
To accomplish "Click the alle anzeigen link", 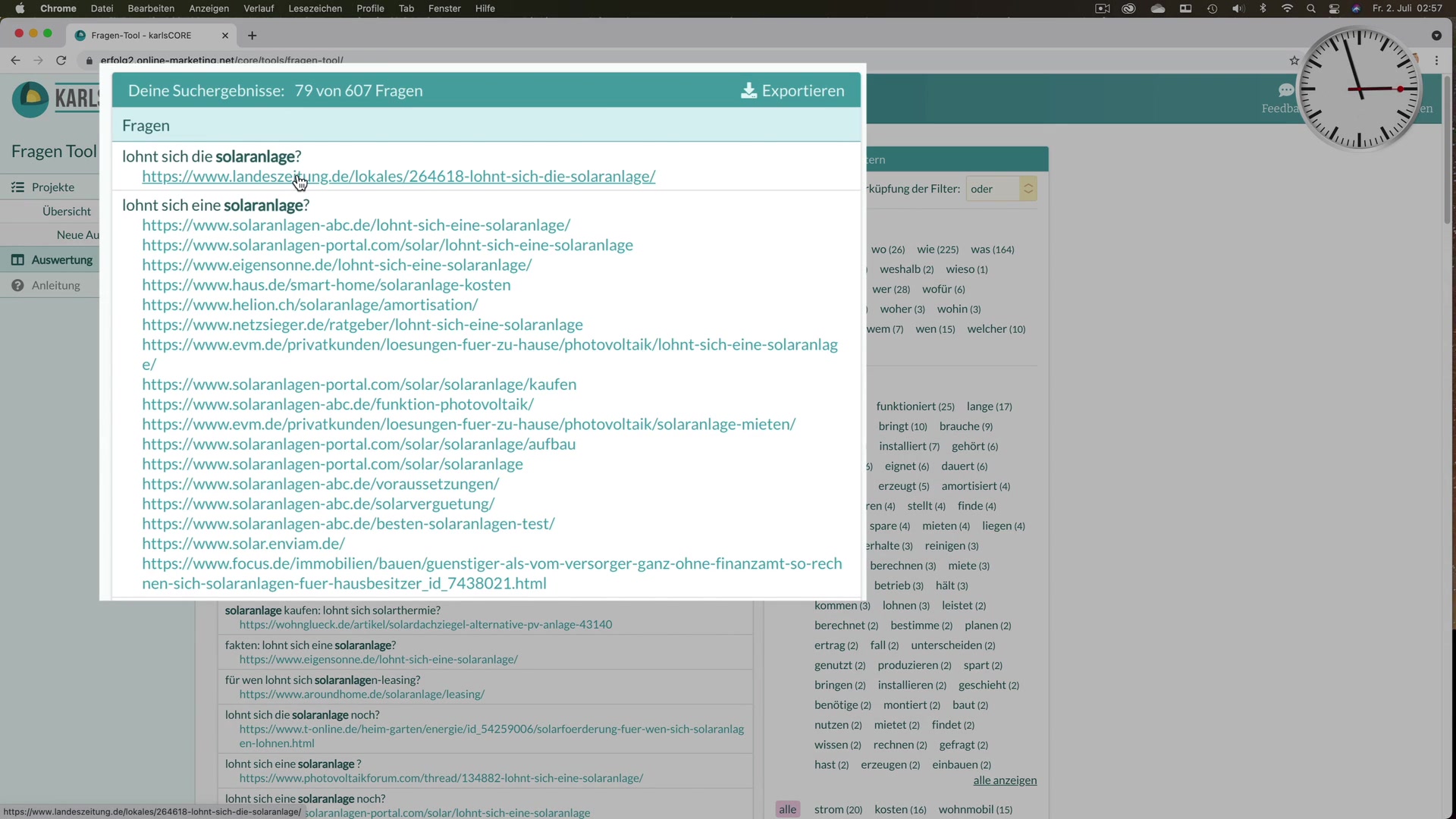I will (x=1005, y=781).
